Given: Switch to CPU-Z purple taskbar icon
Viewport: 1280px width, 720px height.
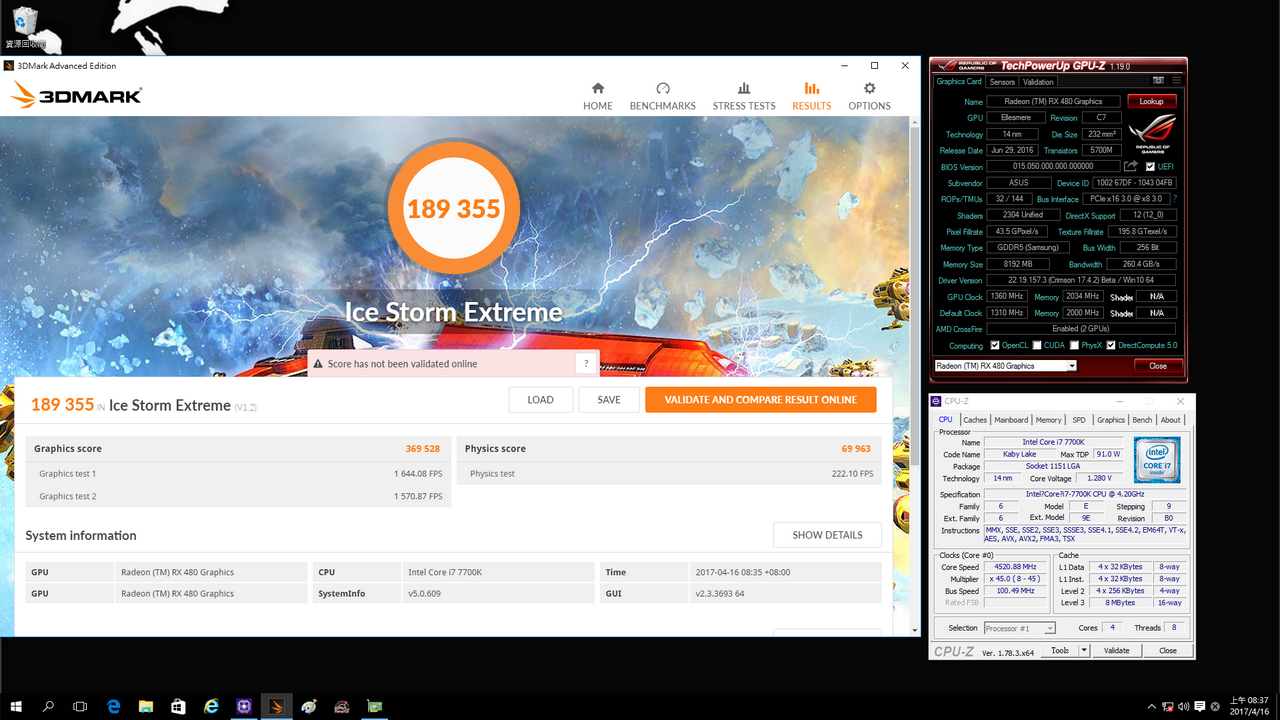Looking at the screenshot, I should click(x=244, y=706).
